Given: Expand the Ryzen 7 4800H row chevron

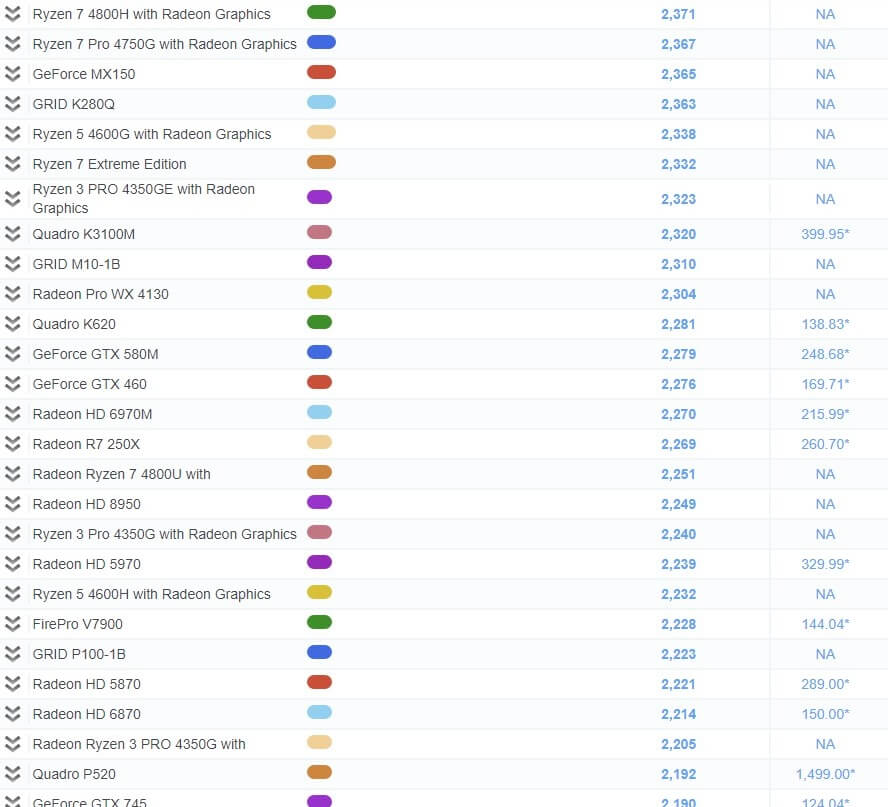Looking at the screenshot, I should pos(12,14).
